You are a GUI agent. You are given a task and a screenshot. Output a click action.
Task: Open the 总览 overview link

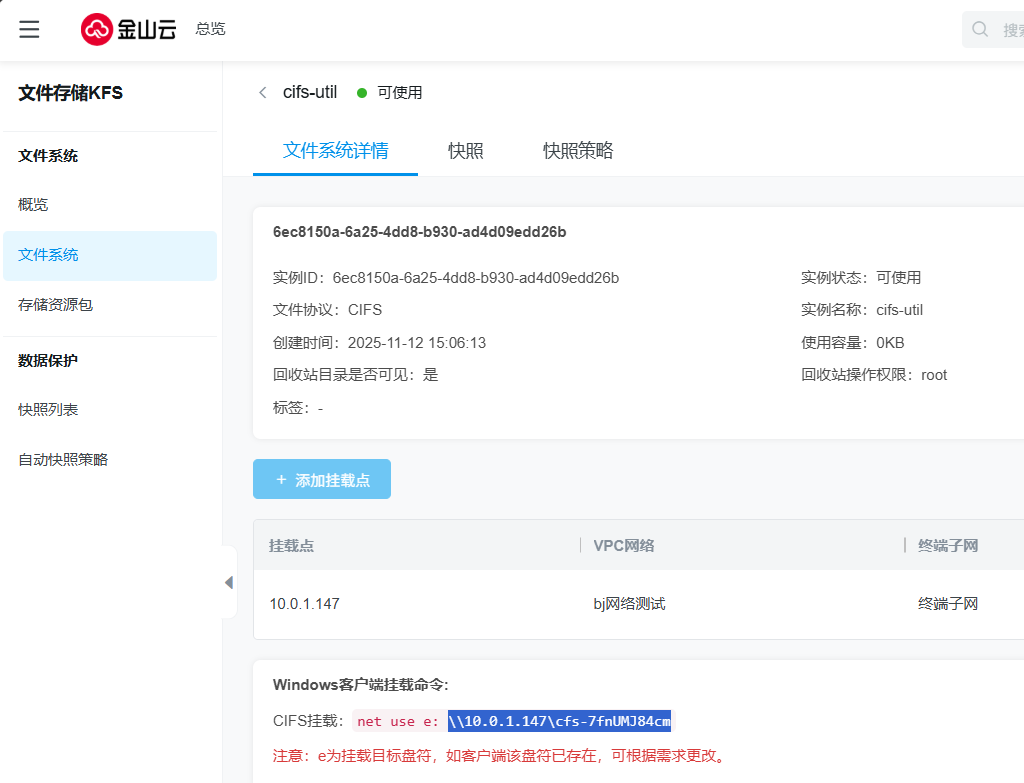210,29
